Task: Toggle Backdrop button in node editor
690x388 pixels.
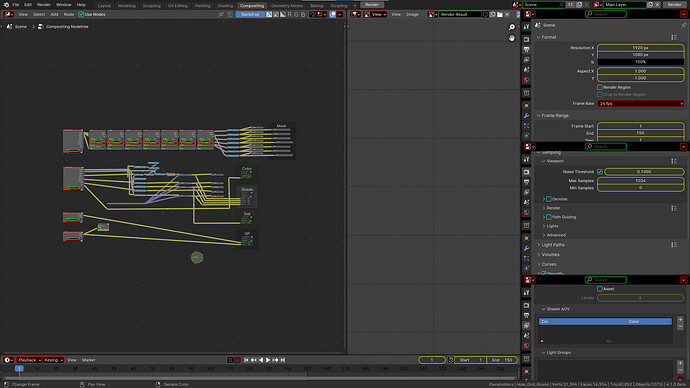Action: 250,15
